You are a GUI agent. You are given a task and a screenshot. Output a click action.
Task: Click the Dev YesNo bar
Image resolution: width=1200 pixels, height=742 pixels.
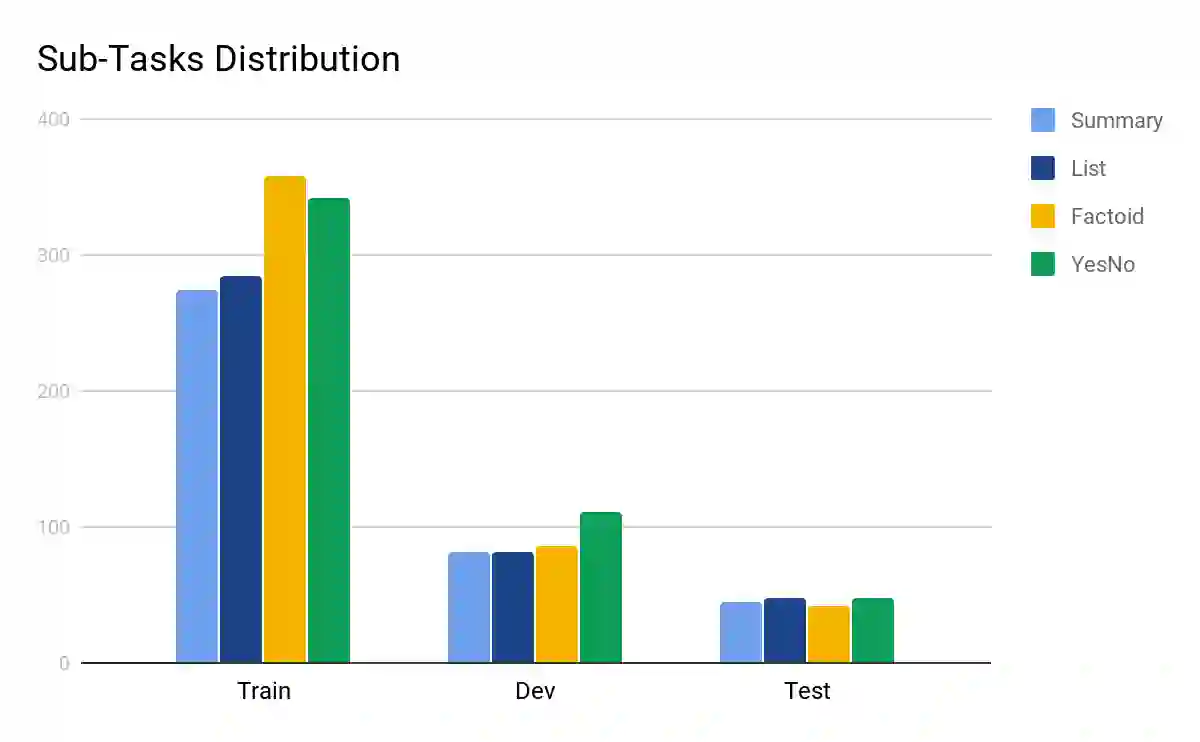tap(601, 587)
